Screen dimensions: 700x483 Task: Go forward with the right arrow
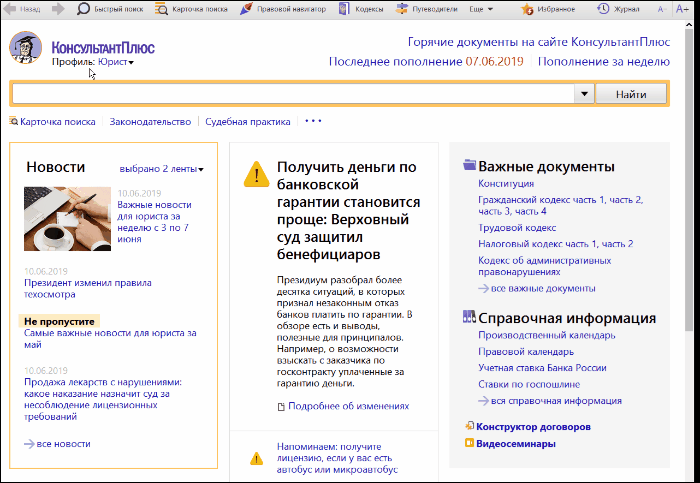coord(58,9)
